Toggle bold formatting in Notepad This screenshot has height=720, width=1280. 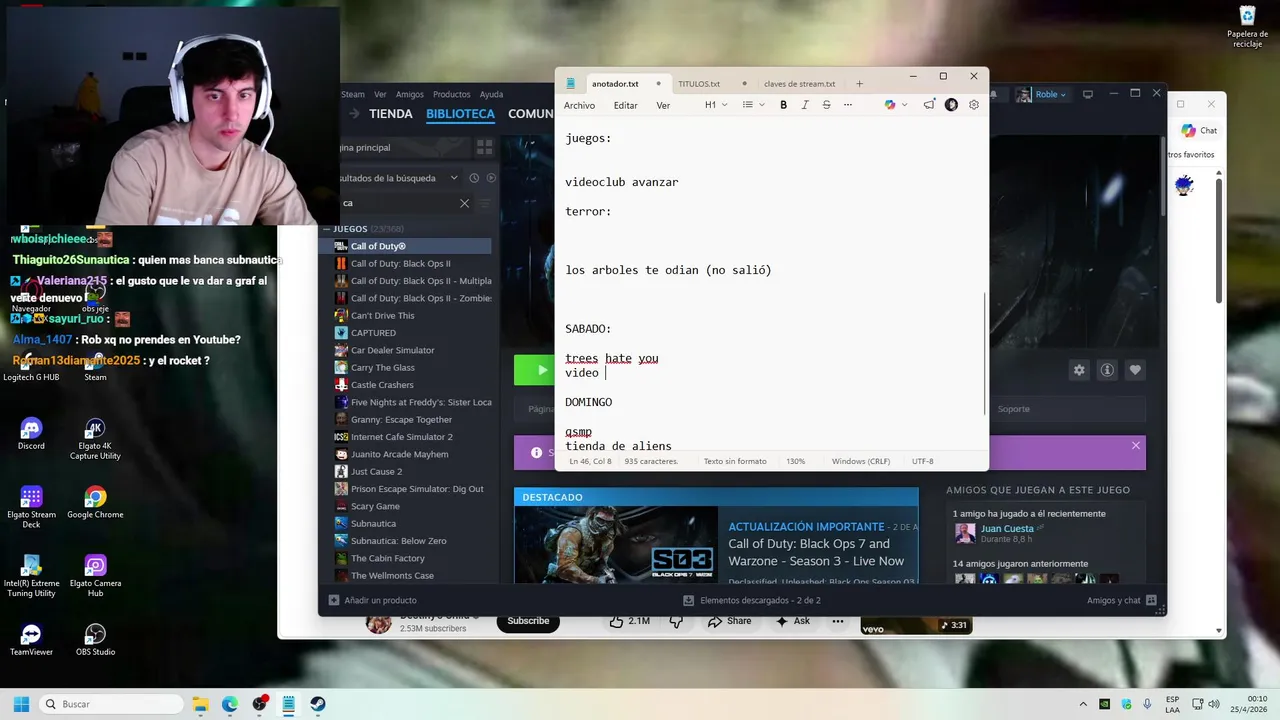point(783,105)
